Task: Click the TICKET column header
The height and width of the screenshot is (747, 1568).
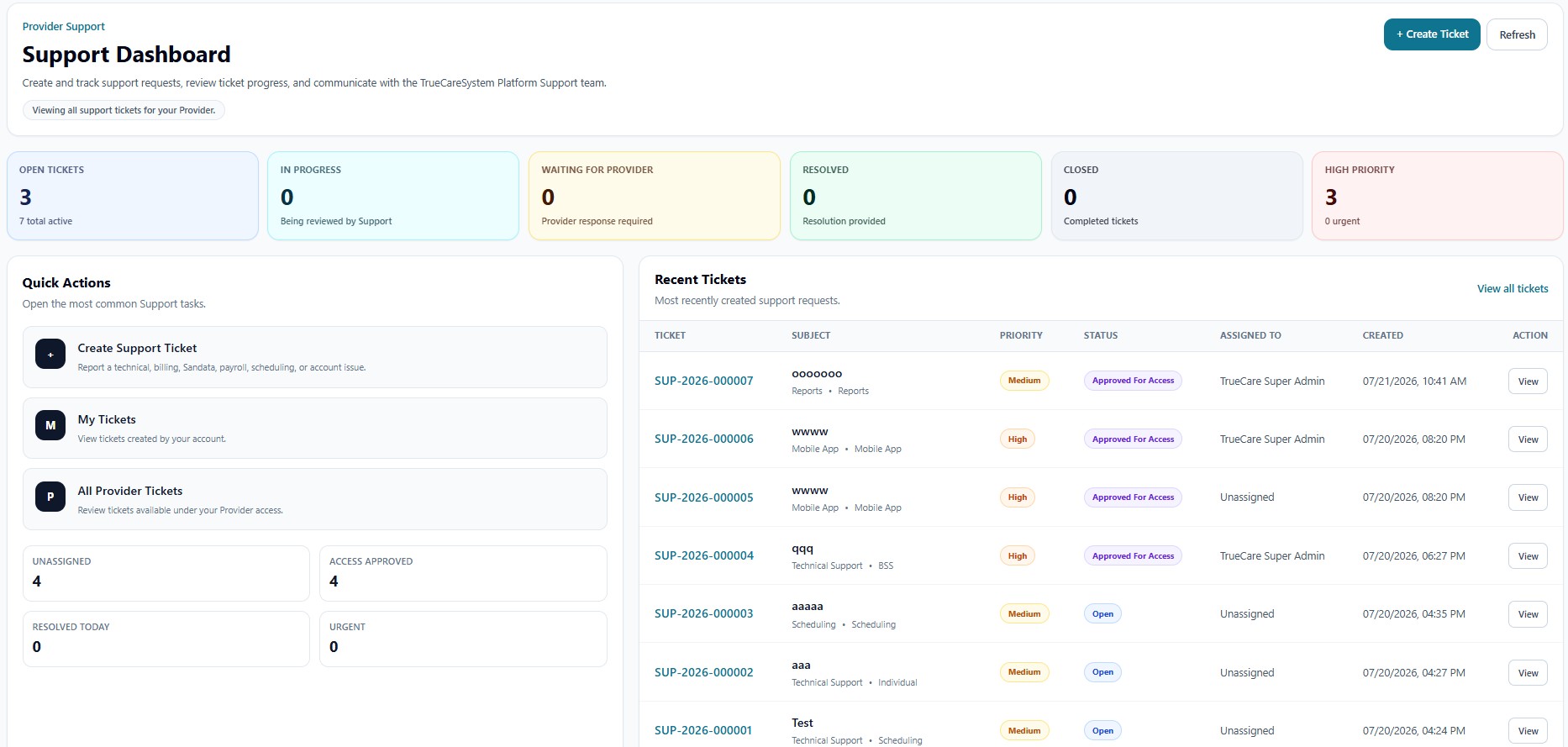Action: click(670, 335)
